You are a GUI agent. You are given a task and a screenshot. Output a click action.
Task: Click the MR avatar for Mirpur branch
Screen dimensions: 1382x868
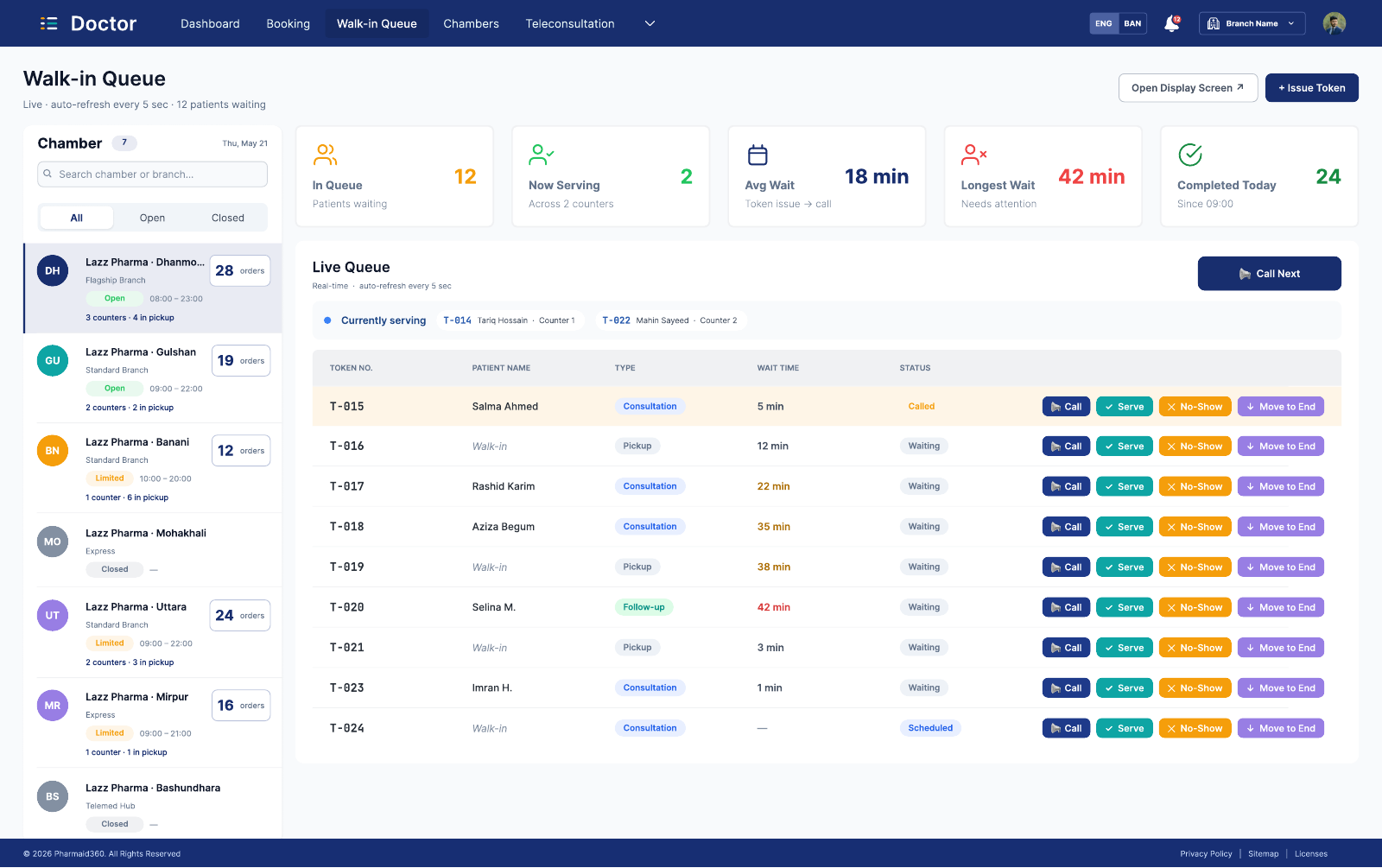pos(53,706)
